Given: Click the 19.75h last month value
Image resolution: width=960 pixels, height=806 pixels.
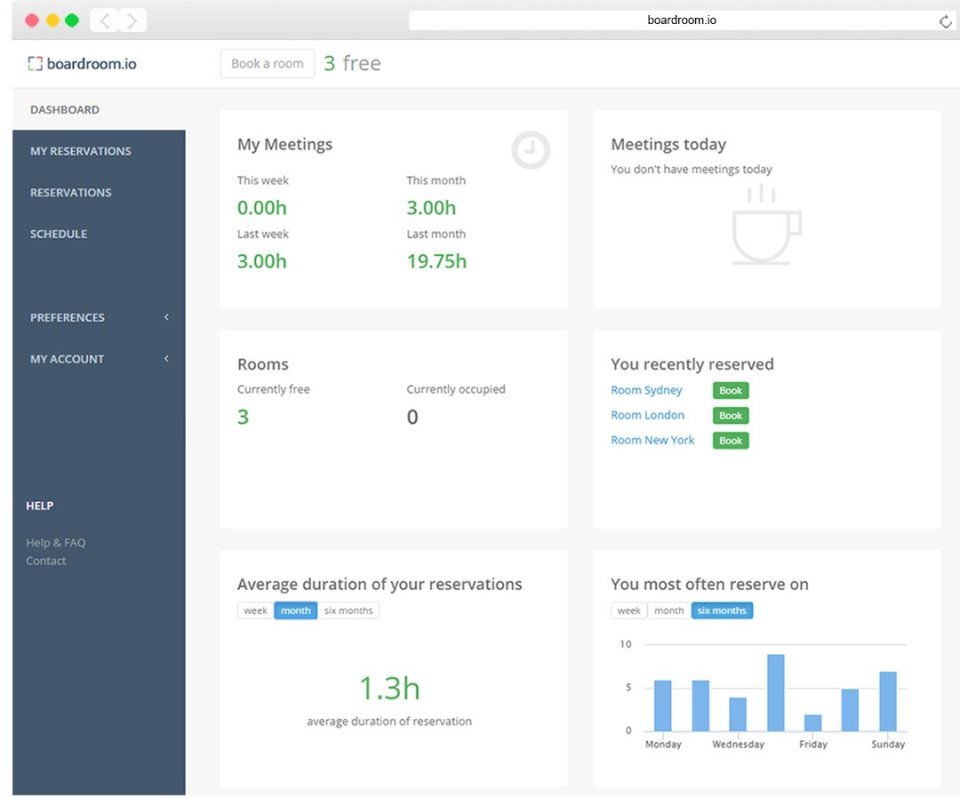Looking at the screenshot, I should click(x=437, y=262).
